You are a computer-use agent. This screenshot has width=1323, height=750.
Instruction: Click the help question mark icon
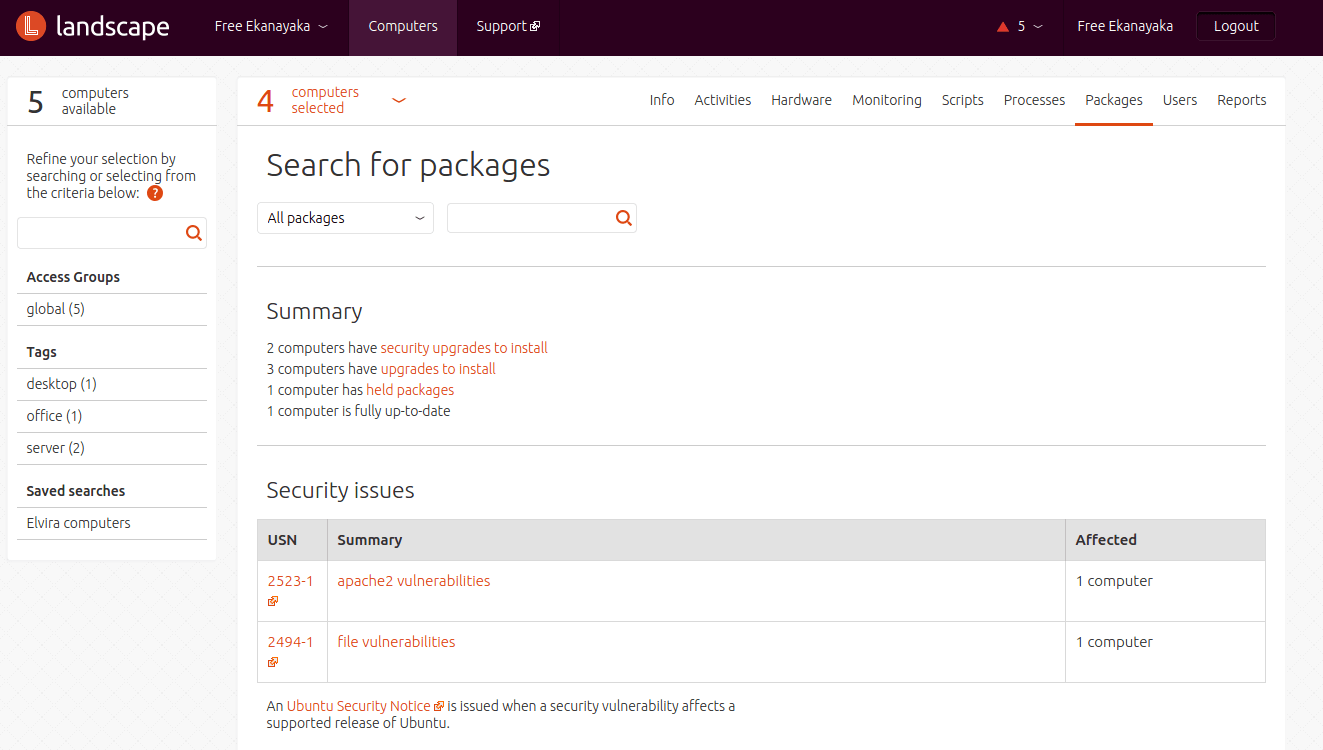pyautogui.click(x=155, y=194)
